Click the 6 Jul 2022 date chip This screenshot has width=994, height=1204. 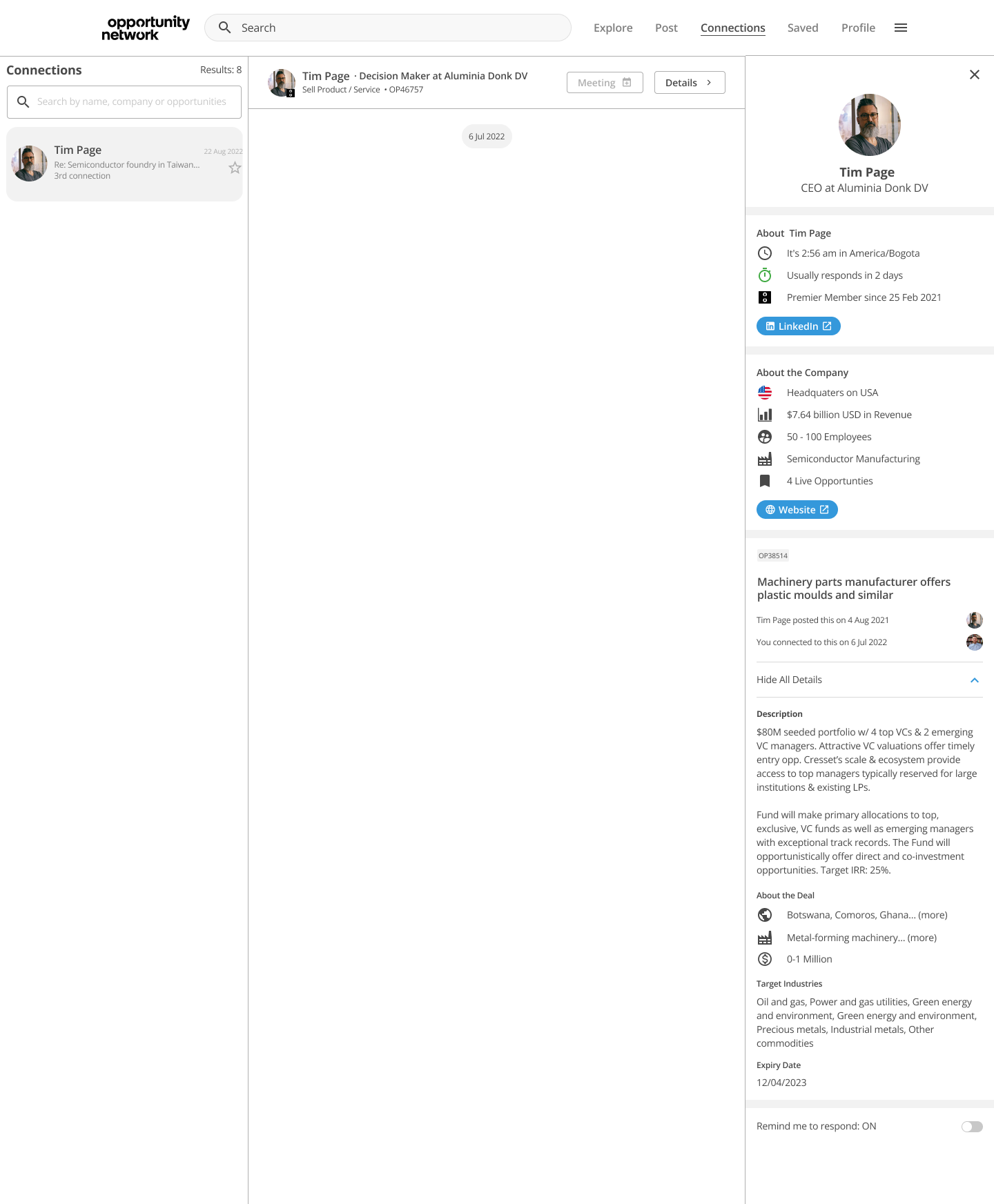487,137
